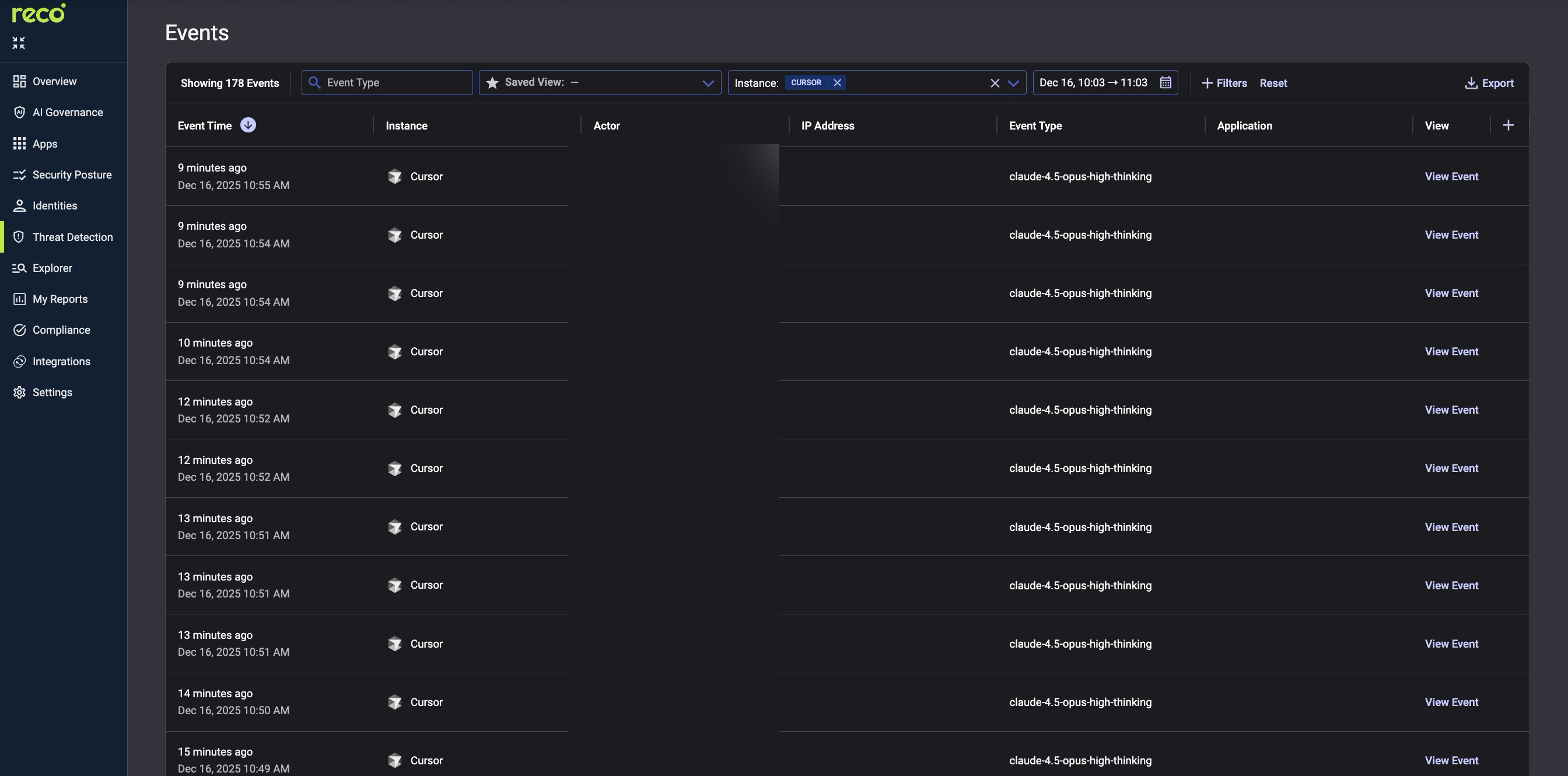
Task: Open the Integrations section
Action: coord(61,361)
